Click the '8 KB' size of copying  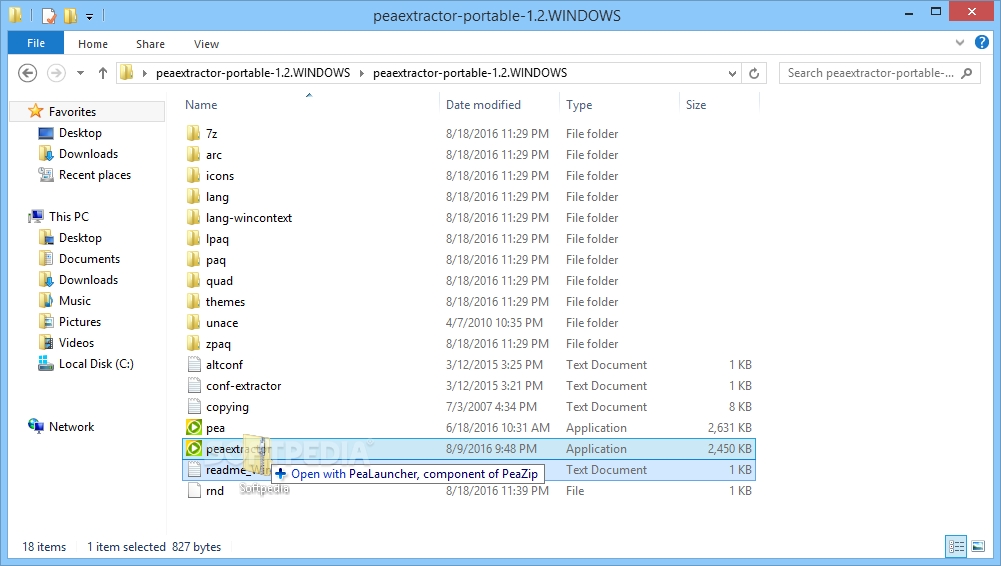point(740,406)
